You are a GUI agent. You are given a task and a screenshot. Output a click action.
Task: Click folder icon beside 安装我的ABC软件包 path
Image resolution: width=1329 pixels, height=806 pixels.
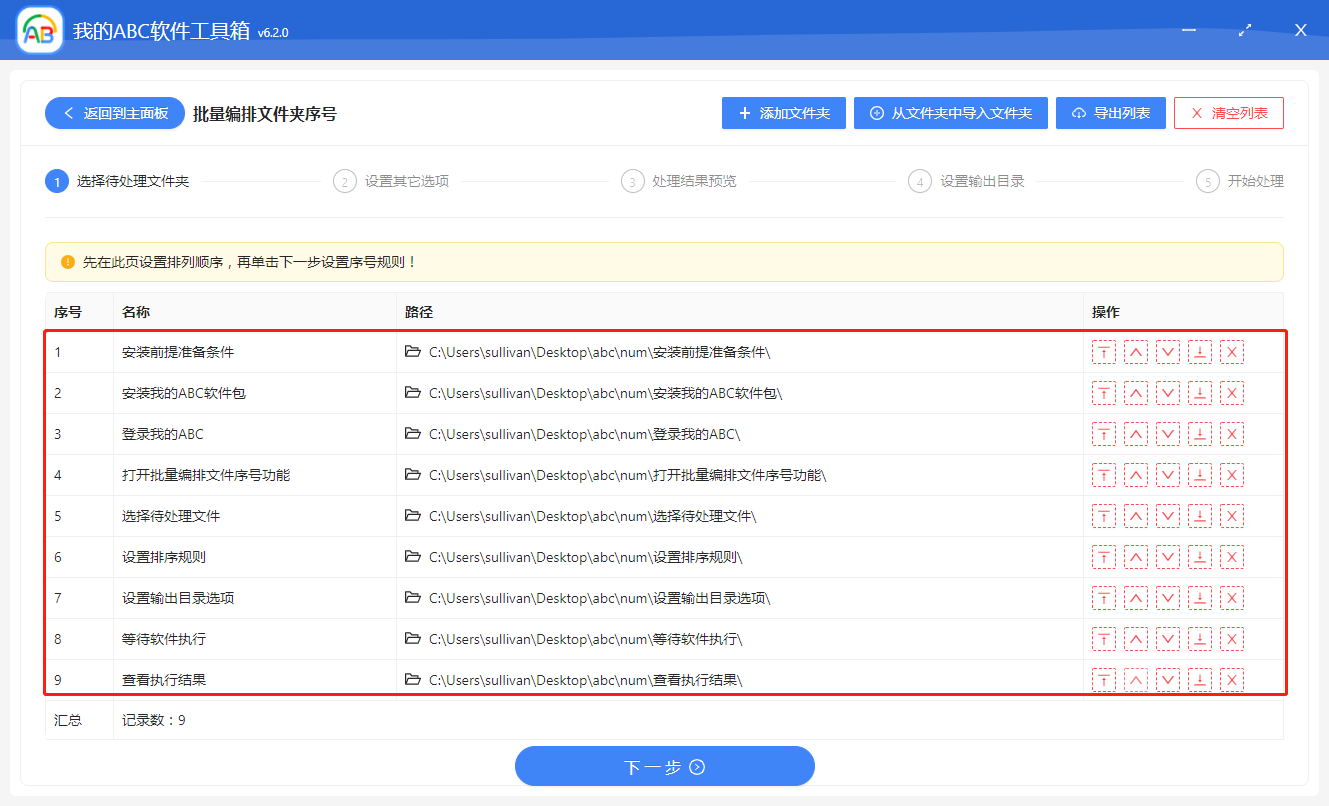413,393
